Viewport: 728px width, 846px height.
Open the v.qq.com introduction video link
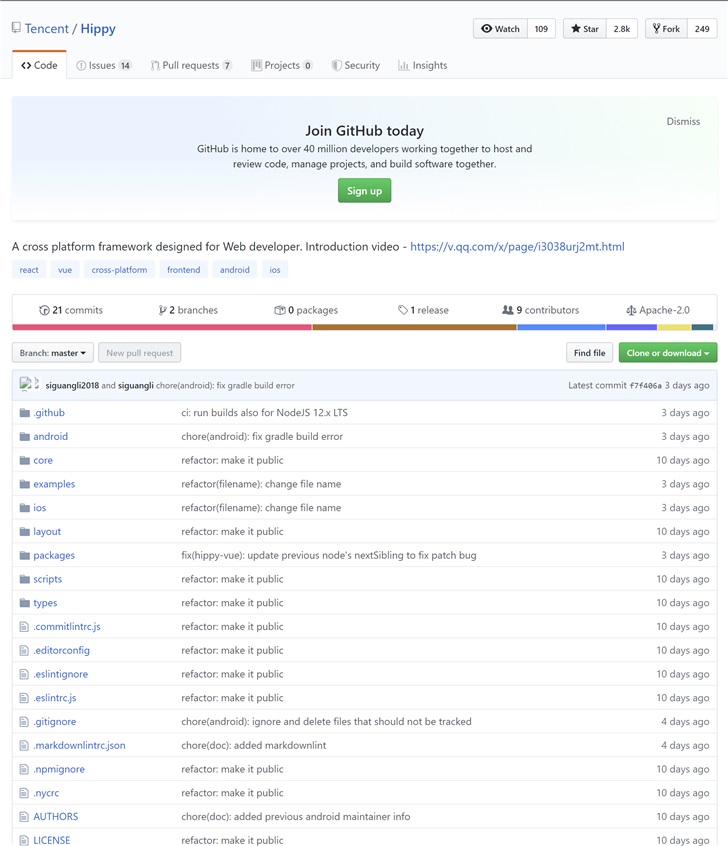tap(517, 247)
